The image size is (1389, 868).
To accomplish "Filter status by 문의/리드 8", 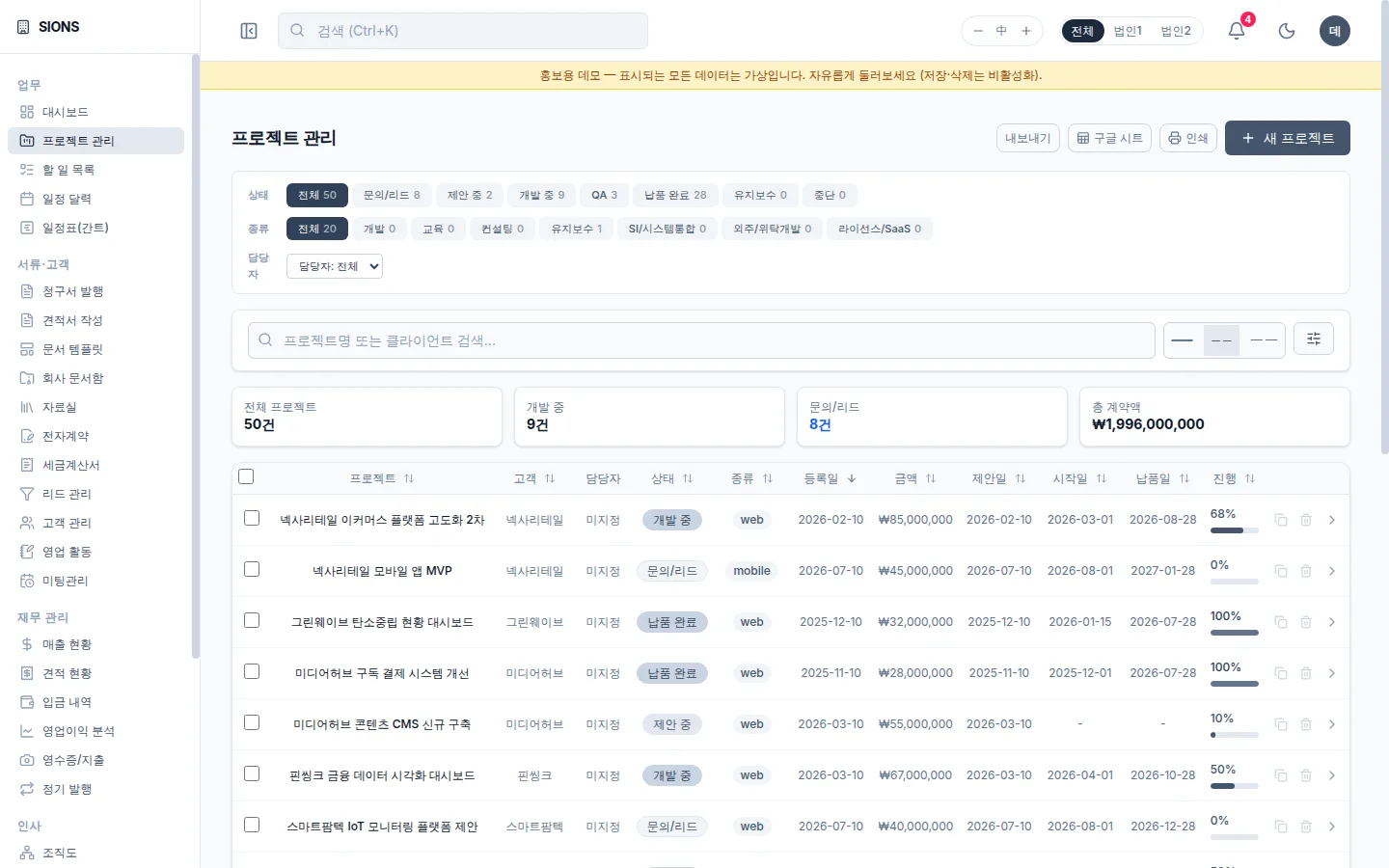I will point(392,195).
